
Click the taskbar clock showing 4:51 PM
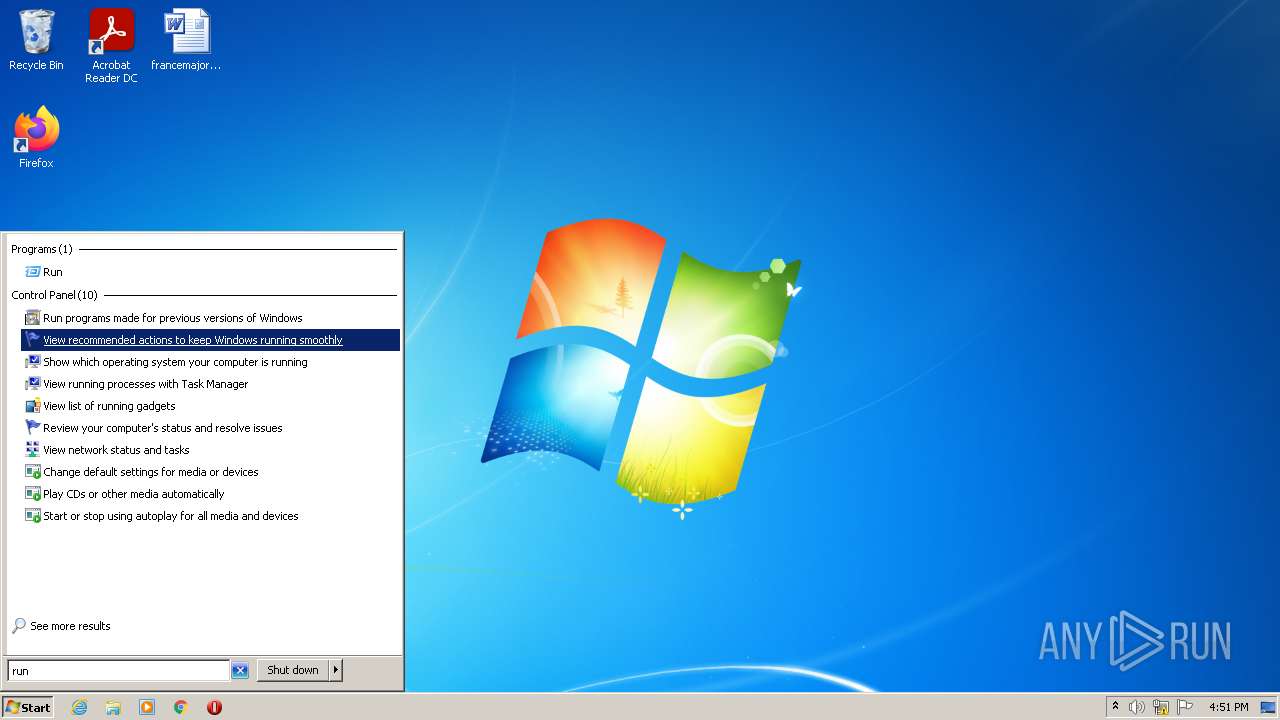click(x=1228, y=707)
